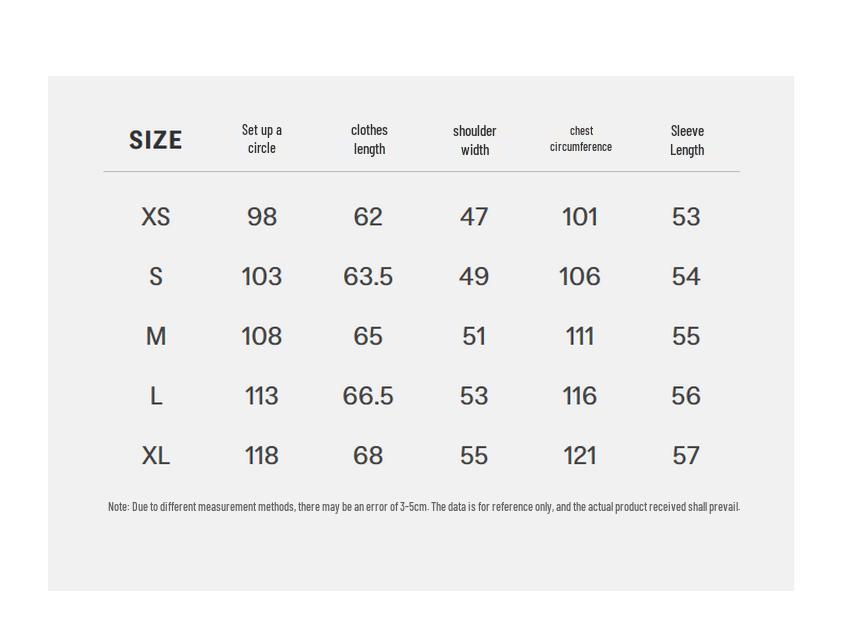Viewport: 842px width, 632px height.
Task: Click the 'shoulder width' header text
Action: (x=474, y=140)
